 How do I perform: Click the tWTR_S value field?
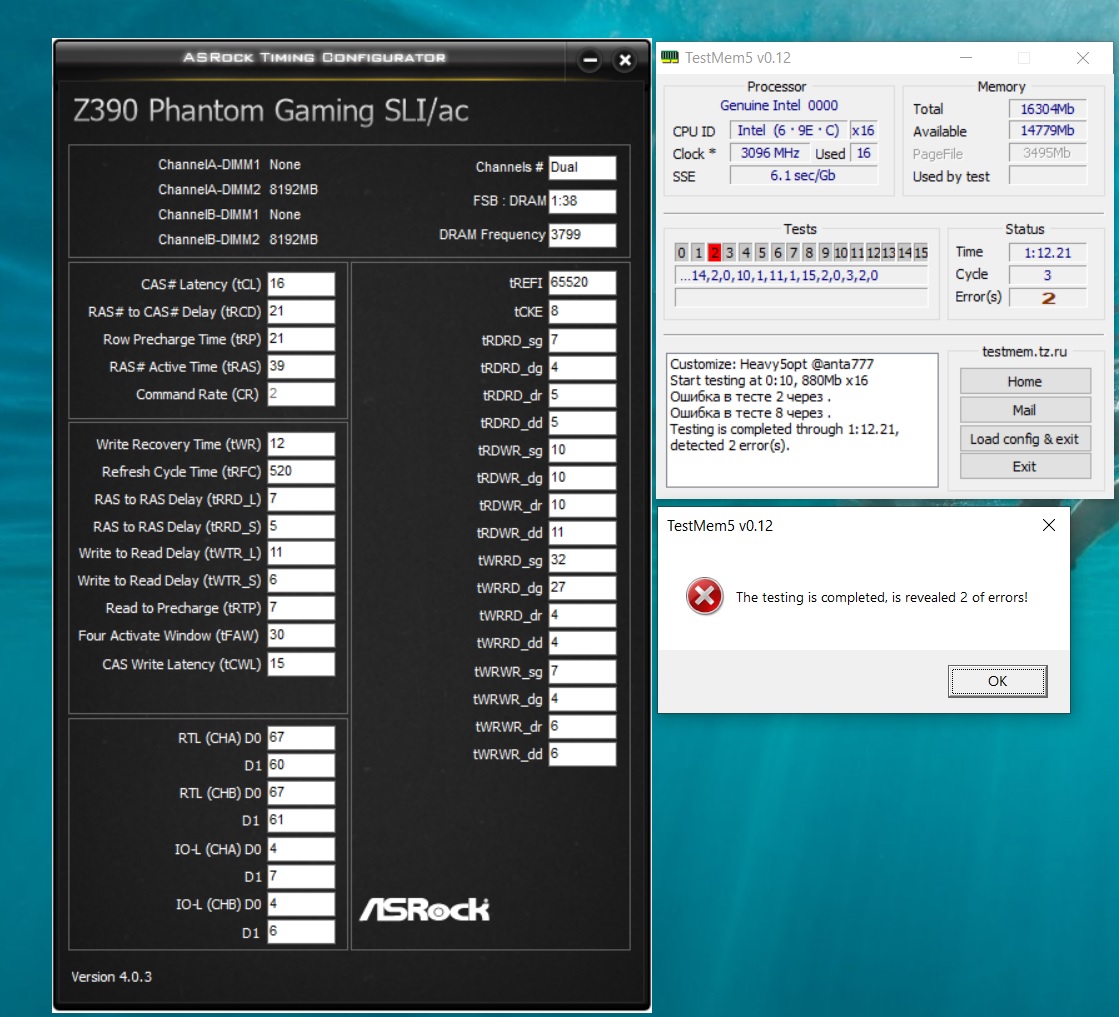click(300, 580)
